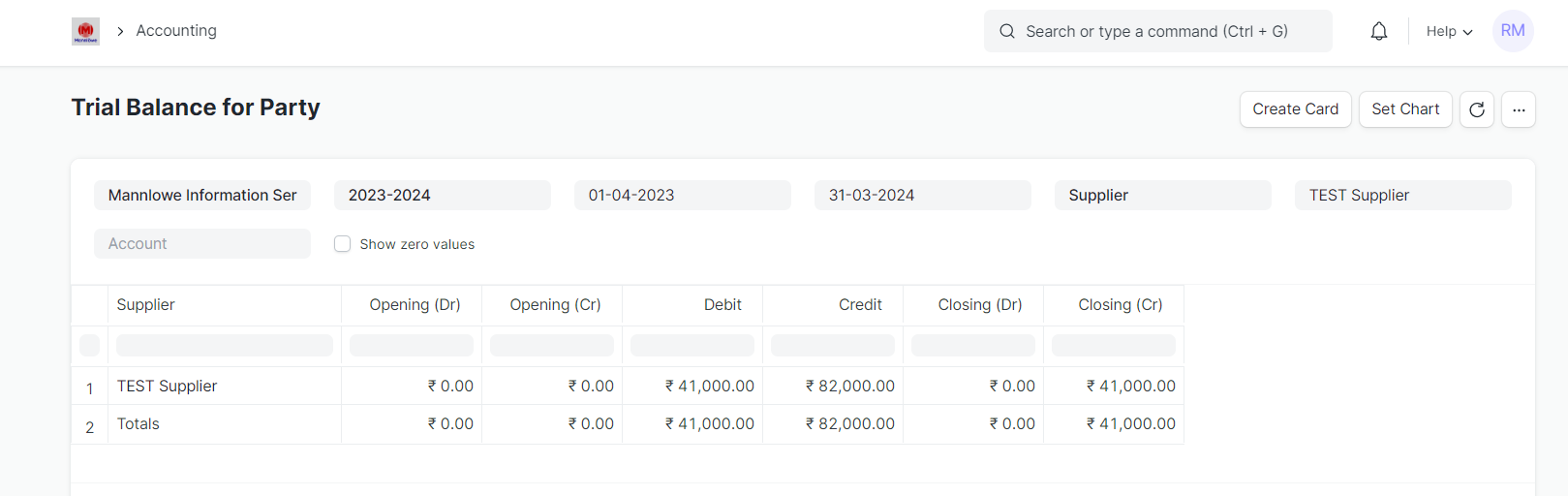Click Totals row Opening (Dr) ₹ 0.00 cell
The image size is (1568, 496).
coord(412,424)
